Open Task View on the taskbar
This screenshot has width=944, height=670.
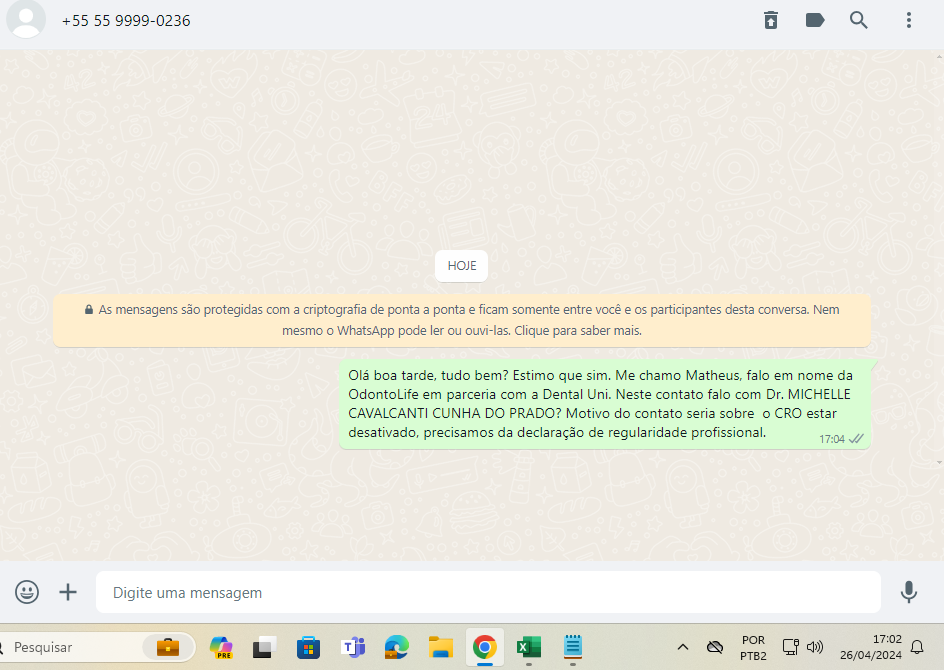tap(264, 647)
